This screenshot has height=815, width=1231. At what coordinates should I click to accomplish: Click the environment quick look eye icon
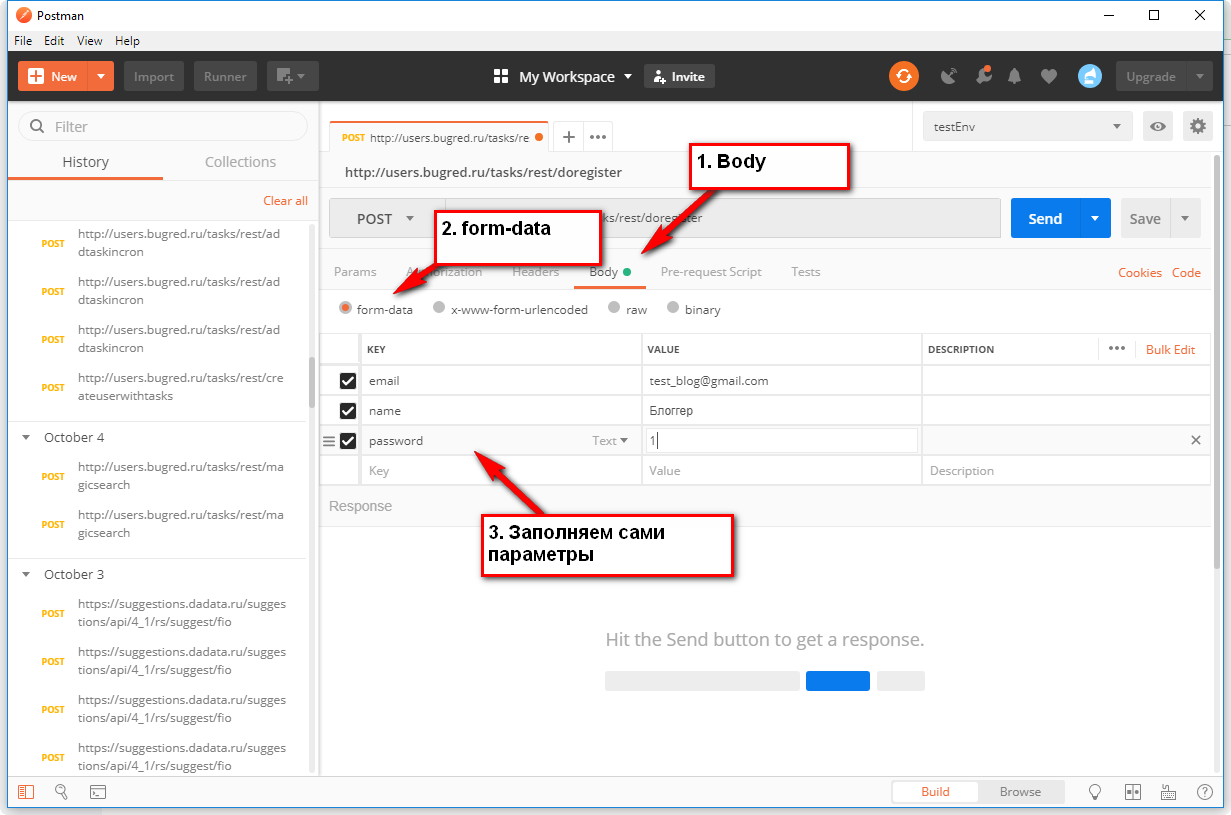pyautogui.click(x=1158, y=126)
